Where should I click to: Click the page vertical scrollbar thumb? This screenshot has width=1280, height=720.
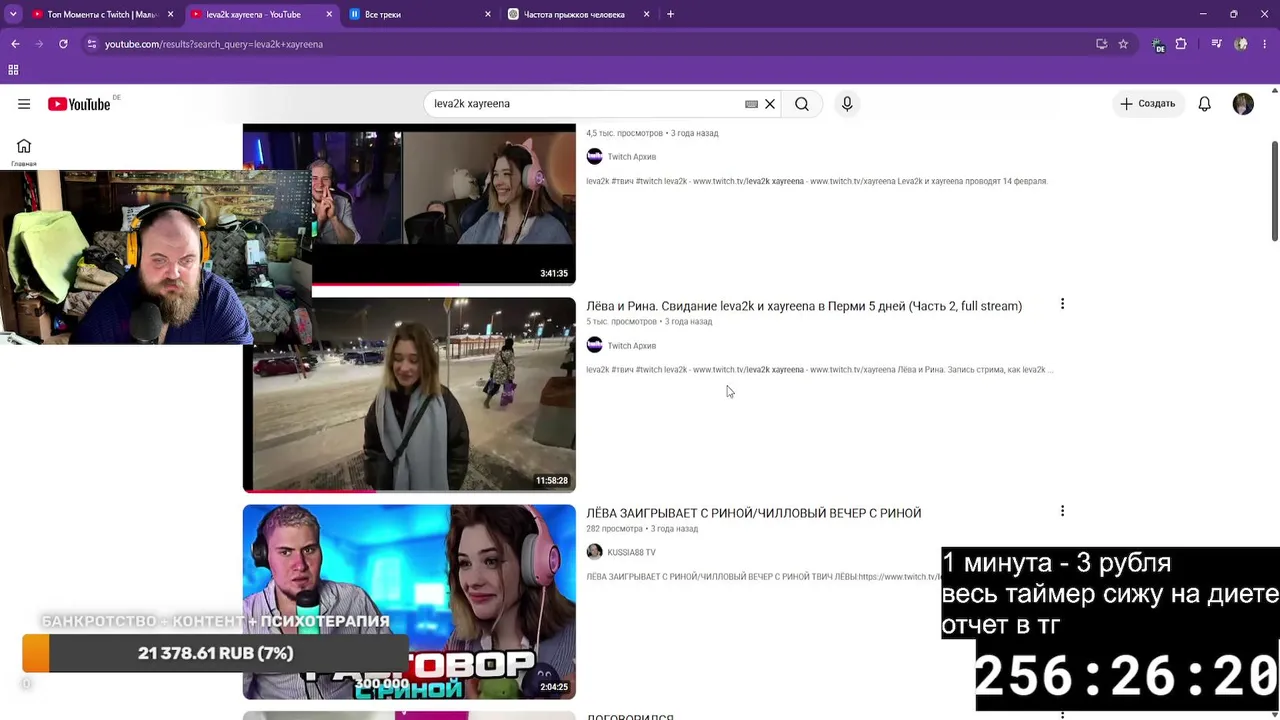pos(1275,190)
